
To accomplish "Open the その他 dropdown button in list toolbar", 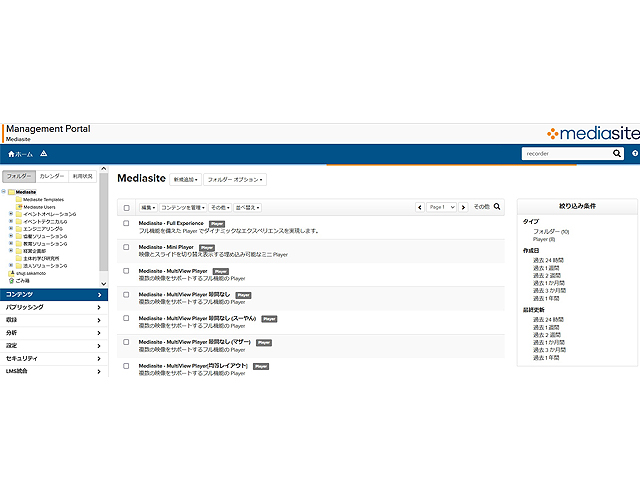I will click(220, 208).
